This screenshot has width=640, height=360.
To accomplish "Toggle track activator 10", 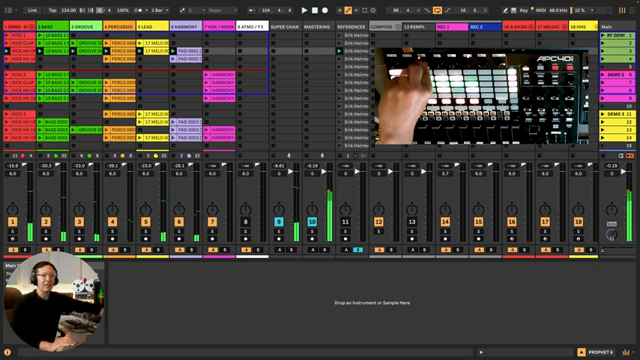I will point(312,222).
